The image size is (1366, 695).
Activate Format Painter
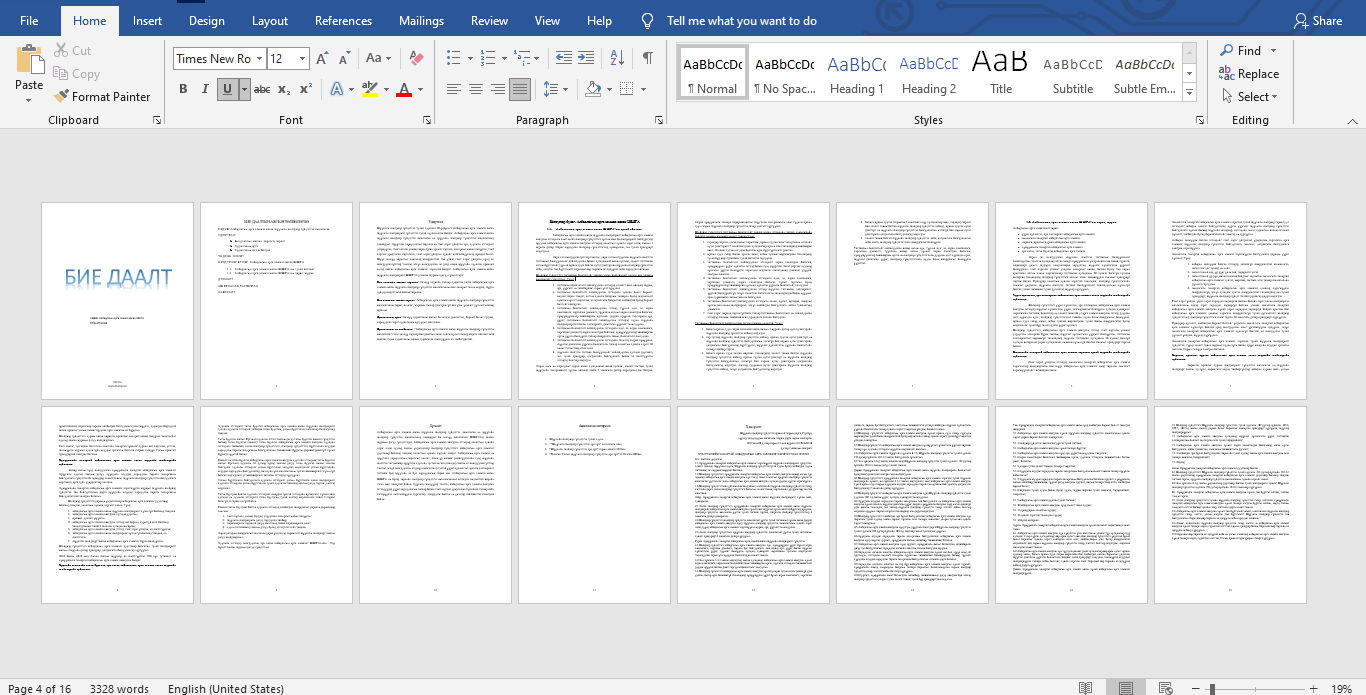tap(101, 96)
